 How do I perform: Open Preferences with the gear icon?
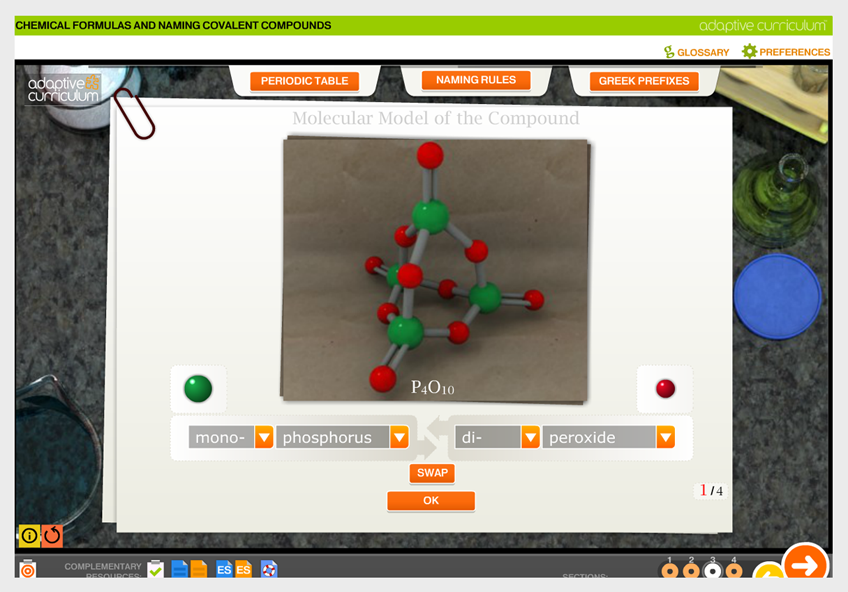[x=749, y=52]
